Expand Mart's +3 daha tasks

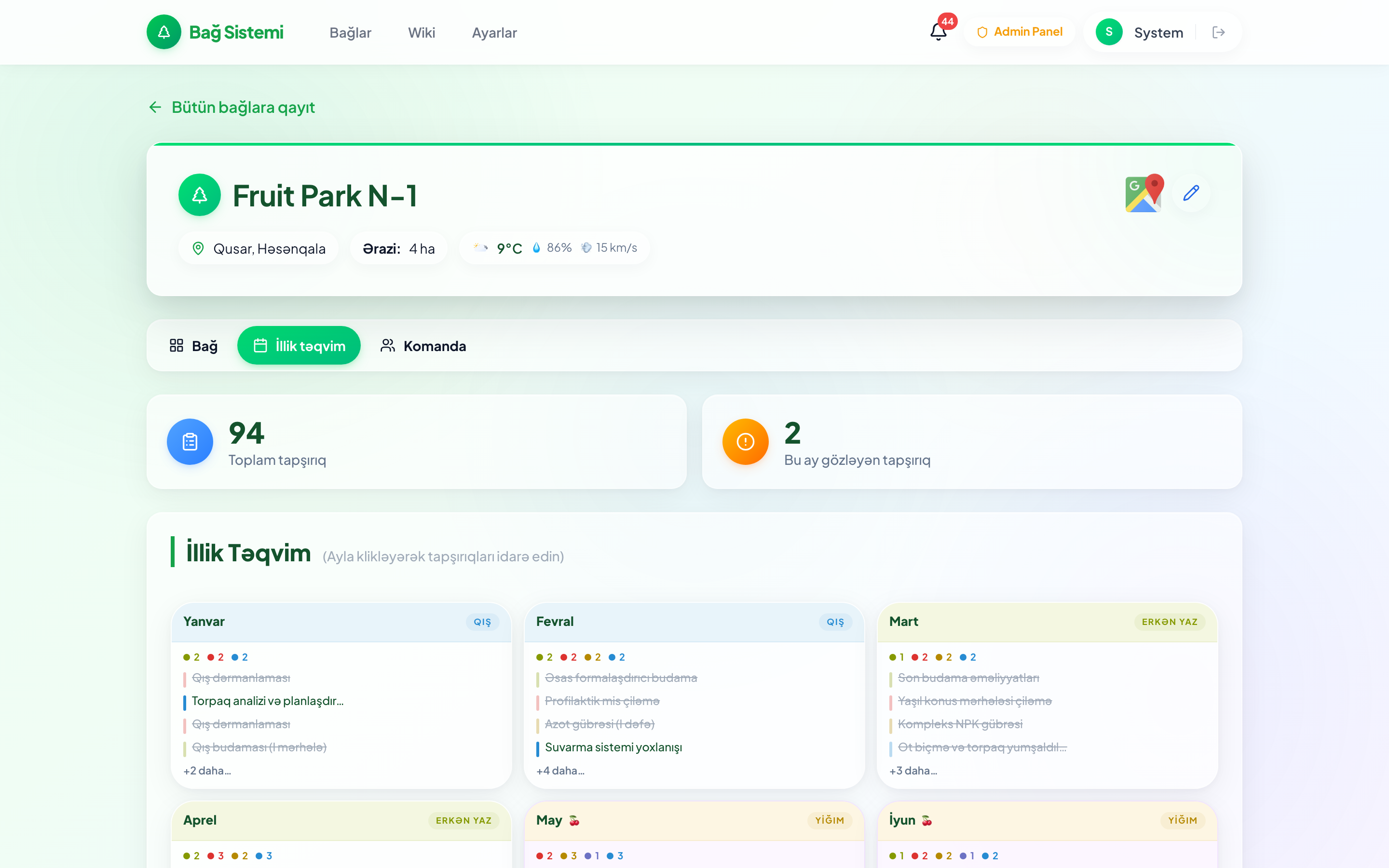[913, 771]
